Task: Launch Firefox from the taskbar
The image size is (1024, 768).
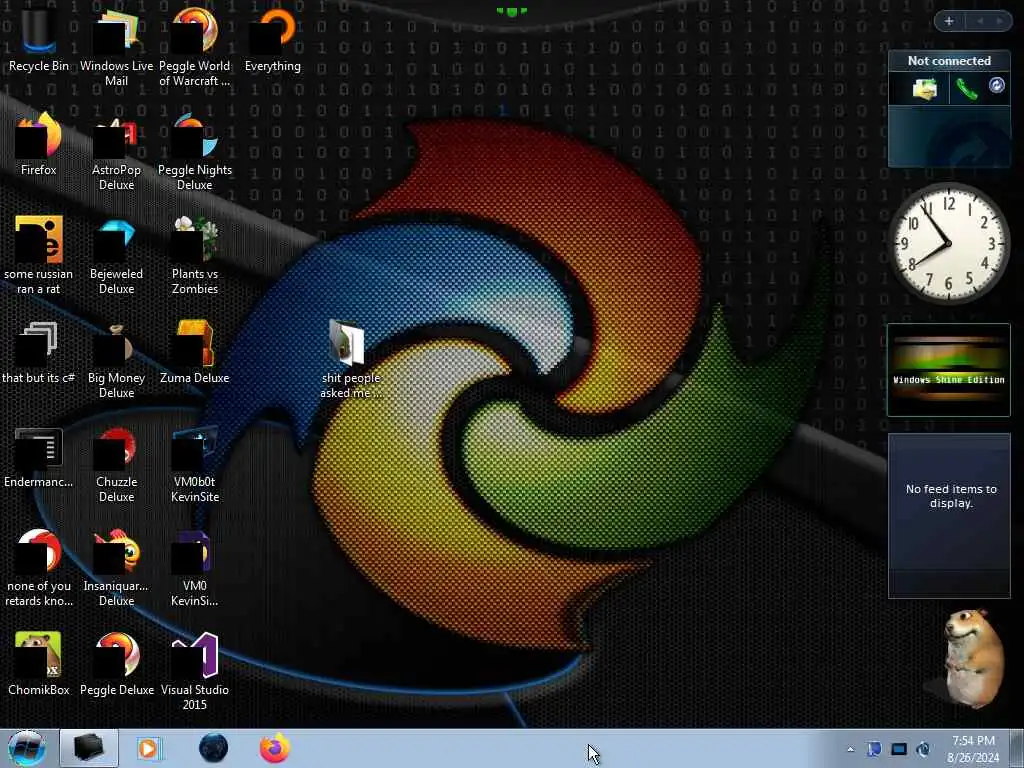Action: pos(275,748)
